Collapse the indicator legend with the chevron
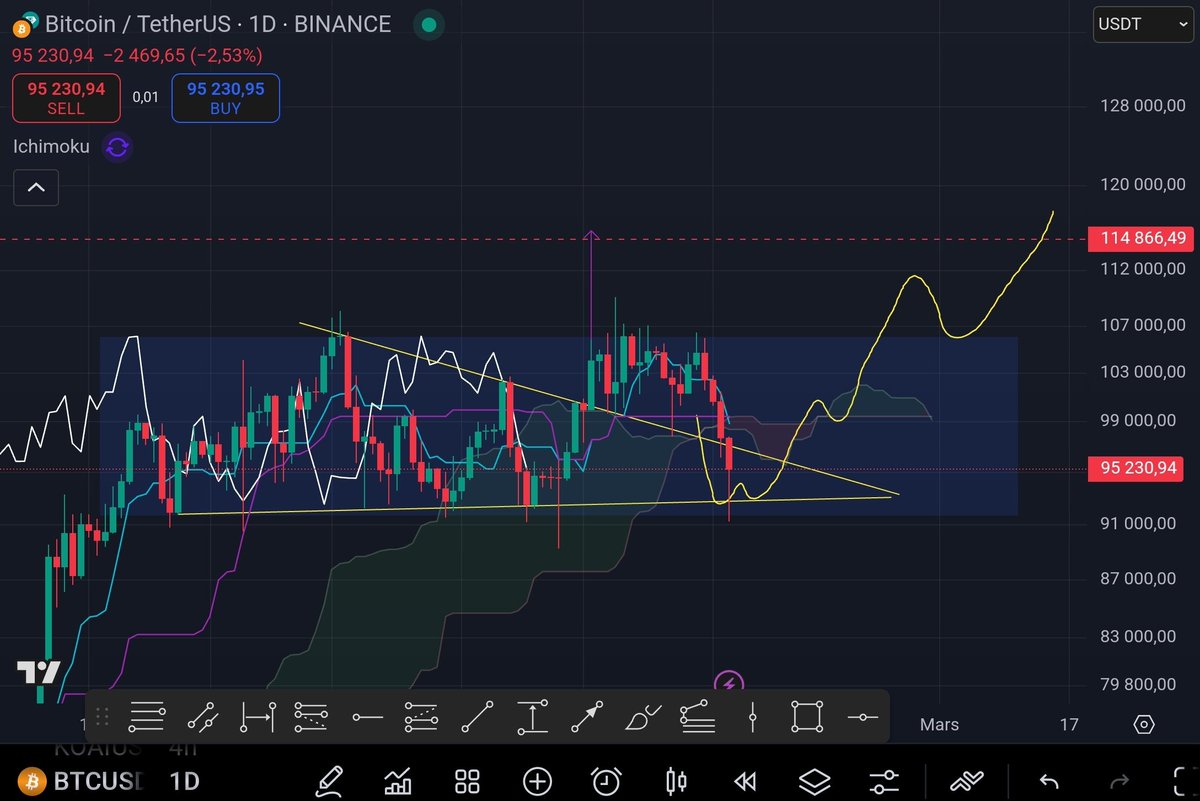Viewport: 1200px width, 801px height. [36, 187]
